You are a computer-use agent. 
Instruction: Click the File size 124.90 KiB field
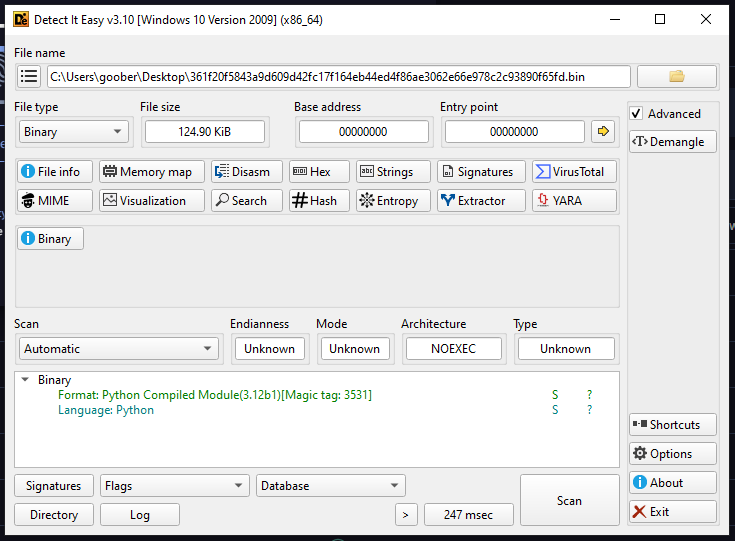[x=205, y=132]
